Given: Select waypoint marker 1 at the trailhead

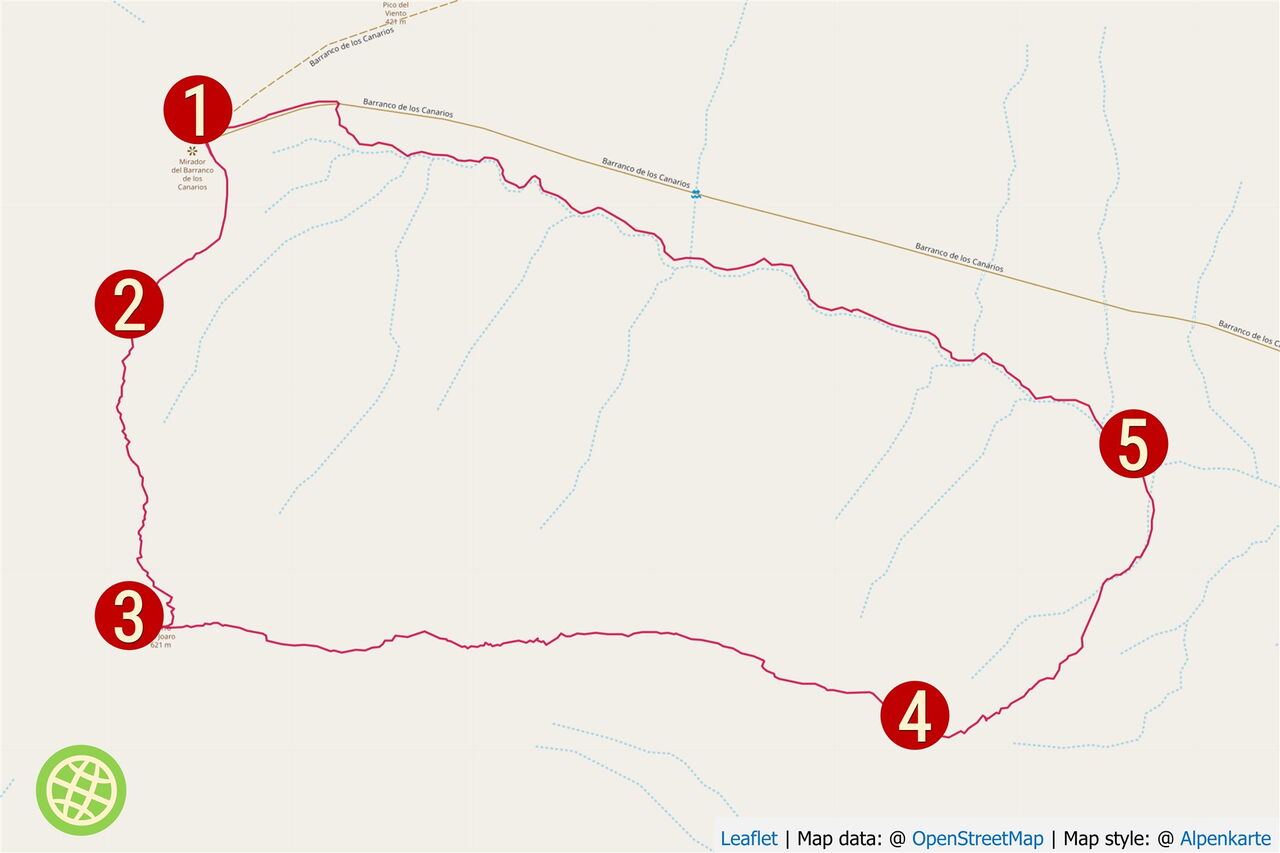Looking at the screenshot, I should coord(198,109).
